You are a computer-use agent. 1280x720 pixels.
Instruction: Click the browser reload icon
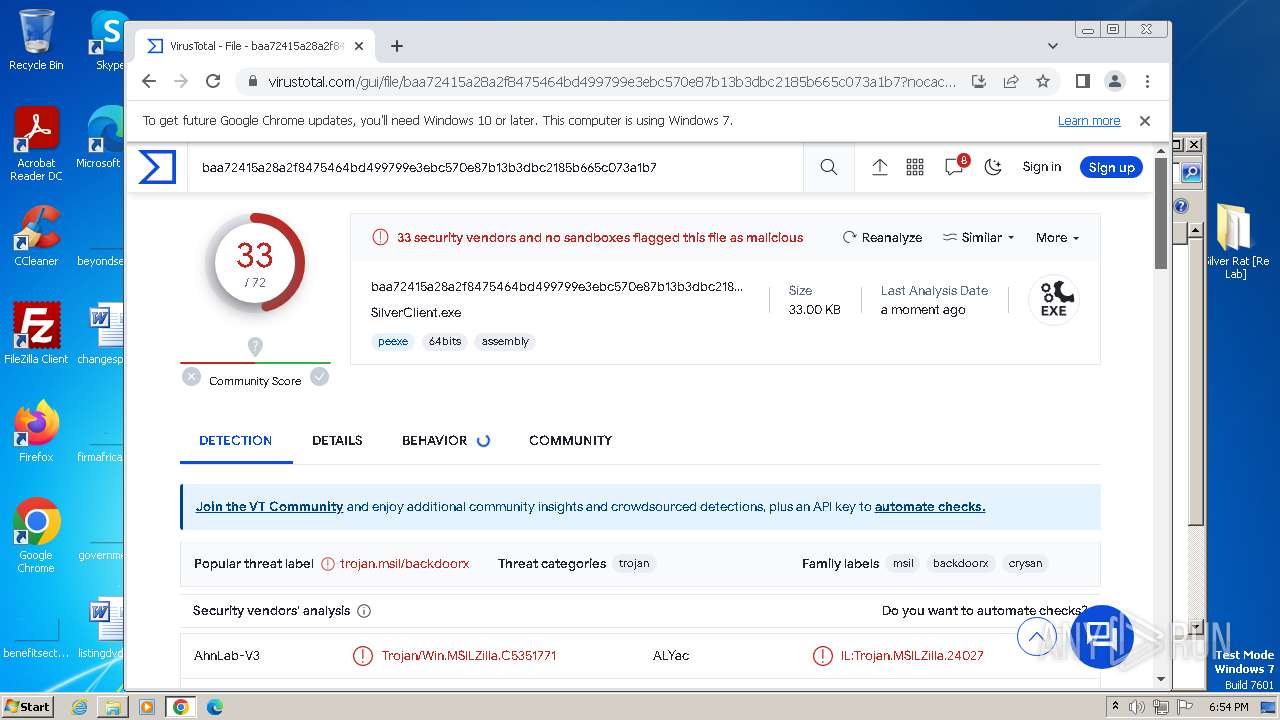click(213, 81)
